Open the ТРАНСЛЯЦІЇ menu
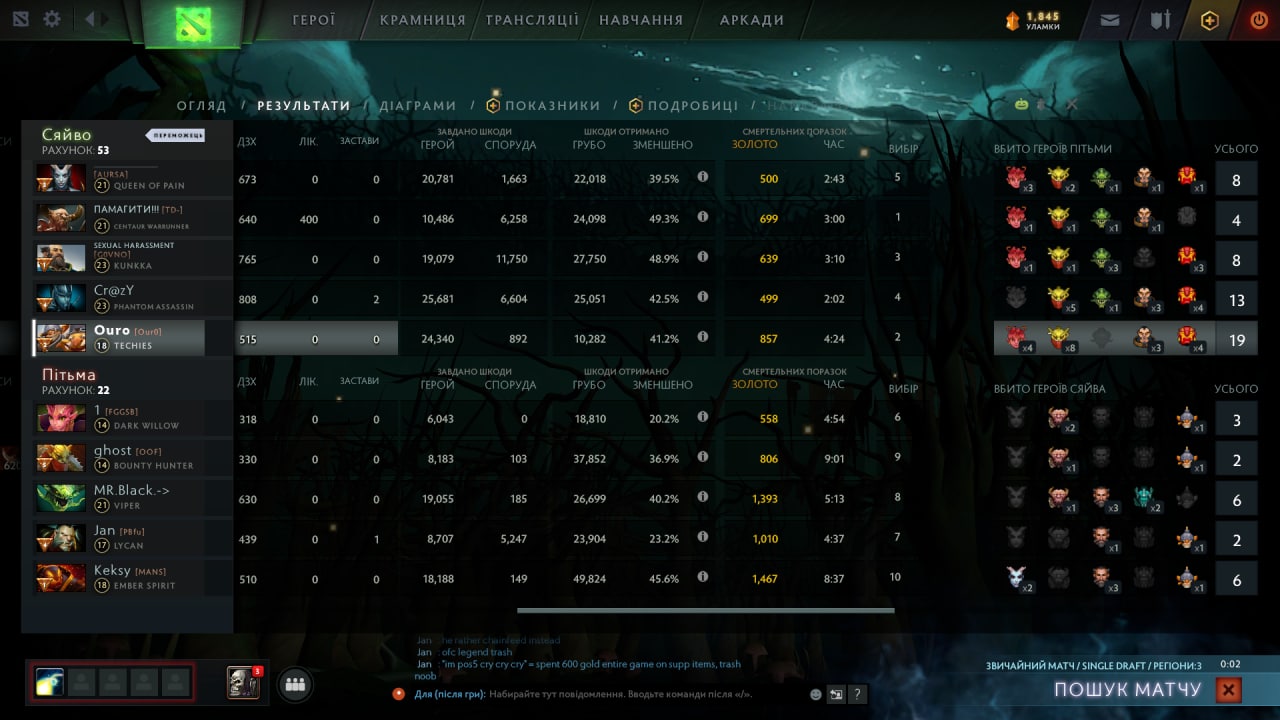This screenshot has height=720, width=1280. pyautogui.click(x=532, y=20)
